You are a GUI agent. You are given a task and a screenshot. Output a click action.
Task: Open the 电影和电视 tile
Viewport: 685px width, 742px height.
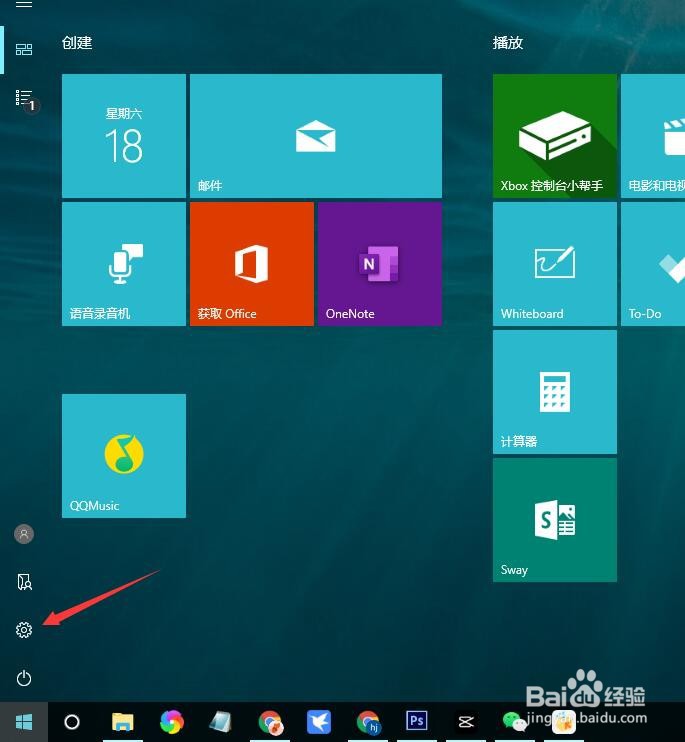pyautogui.click(x=653, y=136)
